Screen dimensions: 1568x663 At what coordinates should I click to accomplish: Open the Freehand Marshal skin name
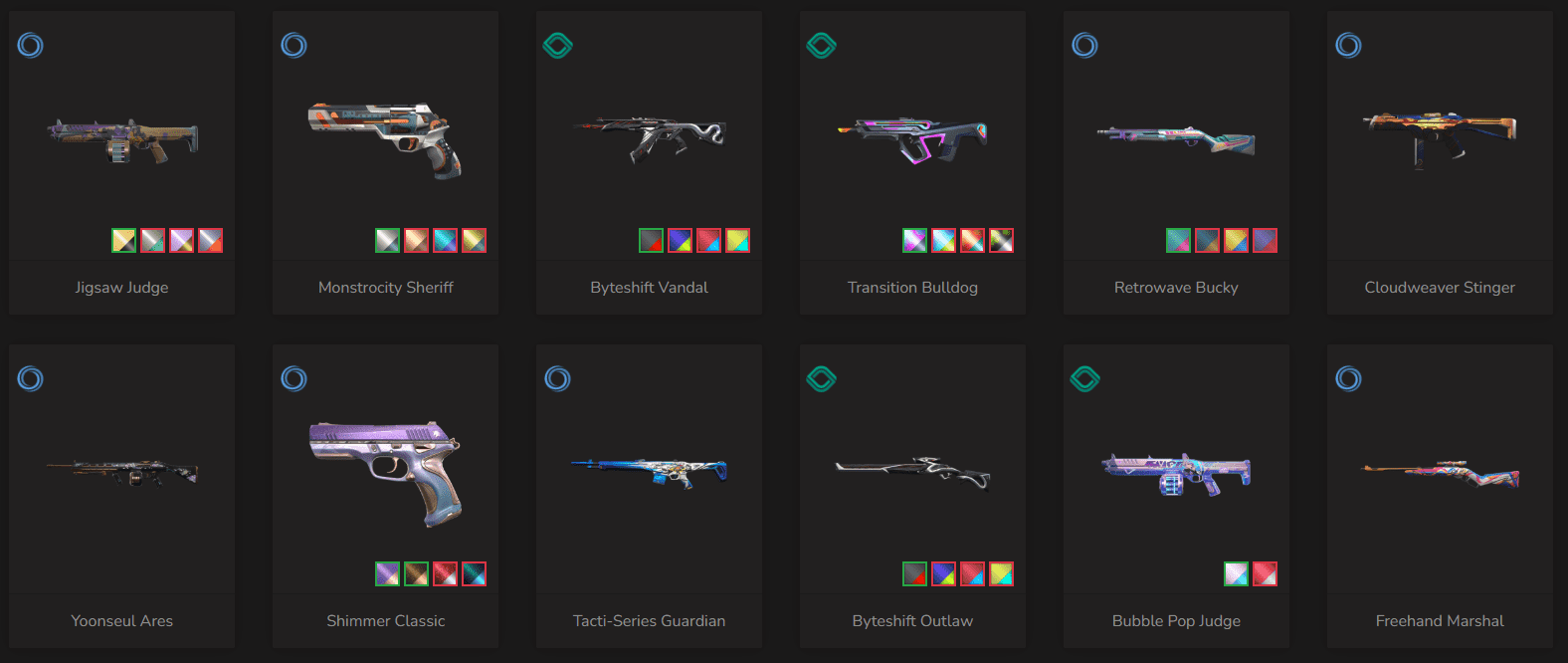[x=1440, y=621]
